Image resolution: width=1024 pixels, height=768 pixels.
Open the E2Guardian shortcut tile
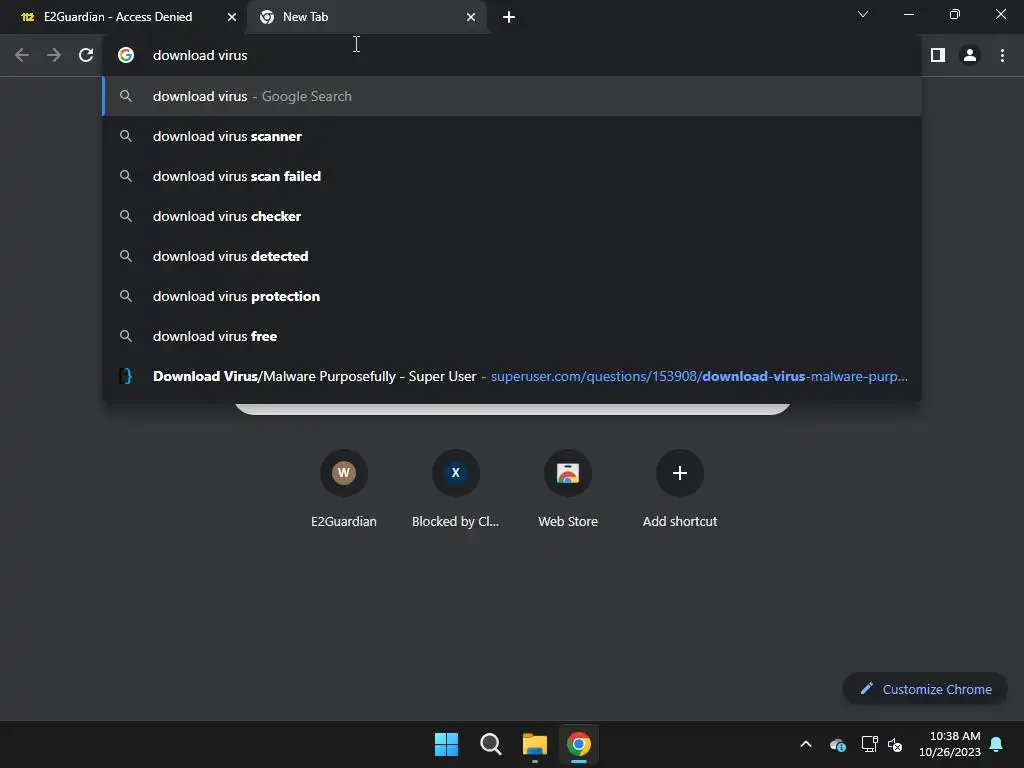(344, 487)
